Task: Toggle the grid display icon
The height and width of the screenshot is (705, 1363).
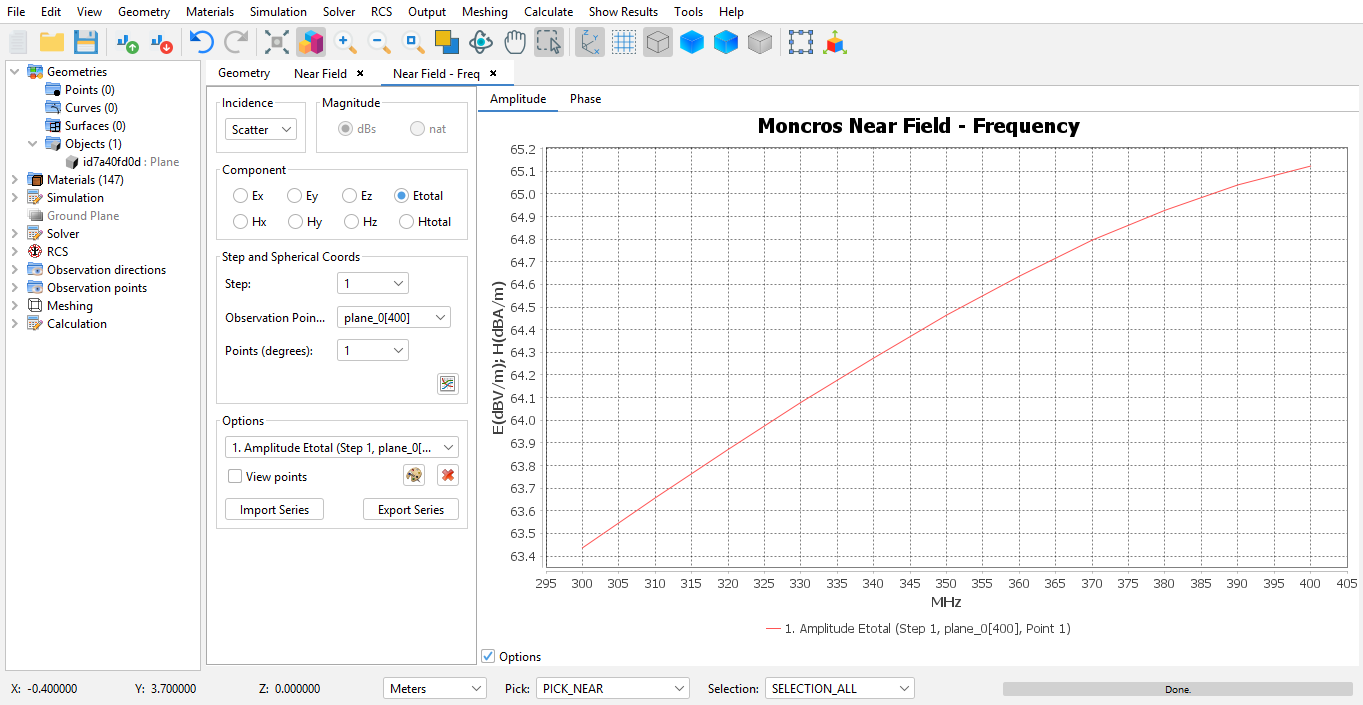Action: click(x=624, y=42)
